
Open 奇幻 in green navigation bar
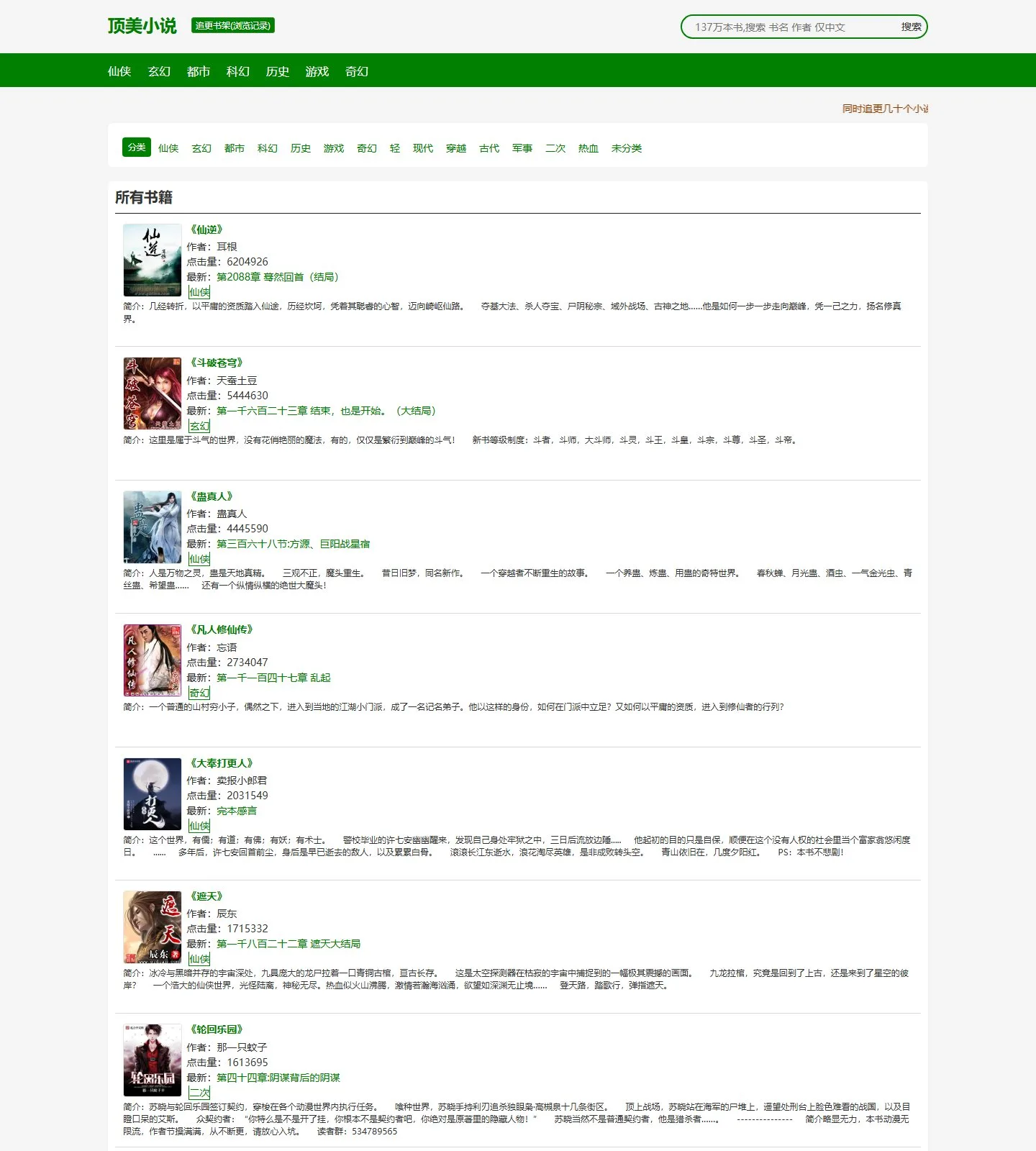click(357, 71)
